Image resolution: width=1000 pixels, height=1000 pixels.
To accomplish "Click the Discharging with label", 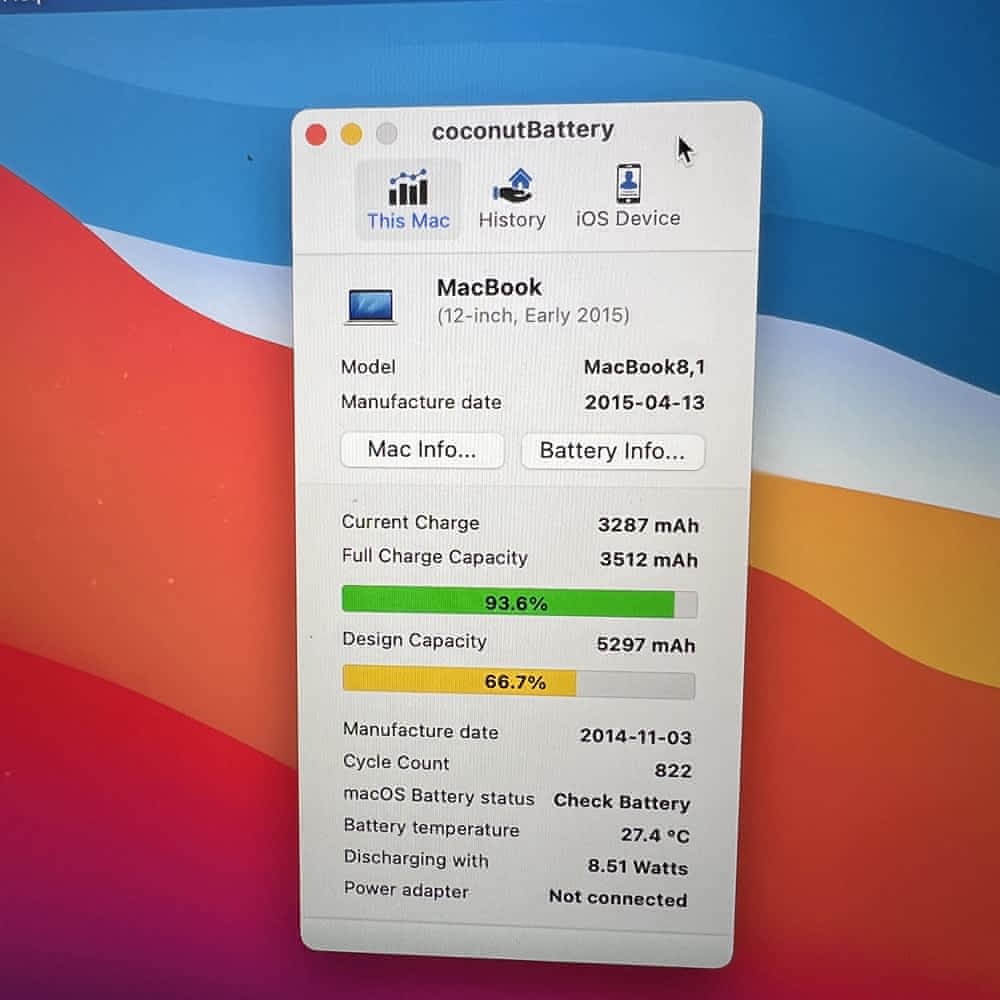I will point(416,858).
